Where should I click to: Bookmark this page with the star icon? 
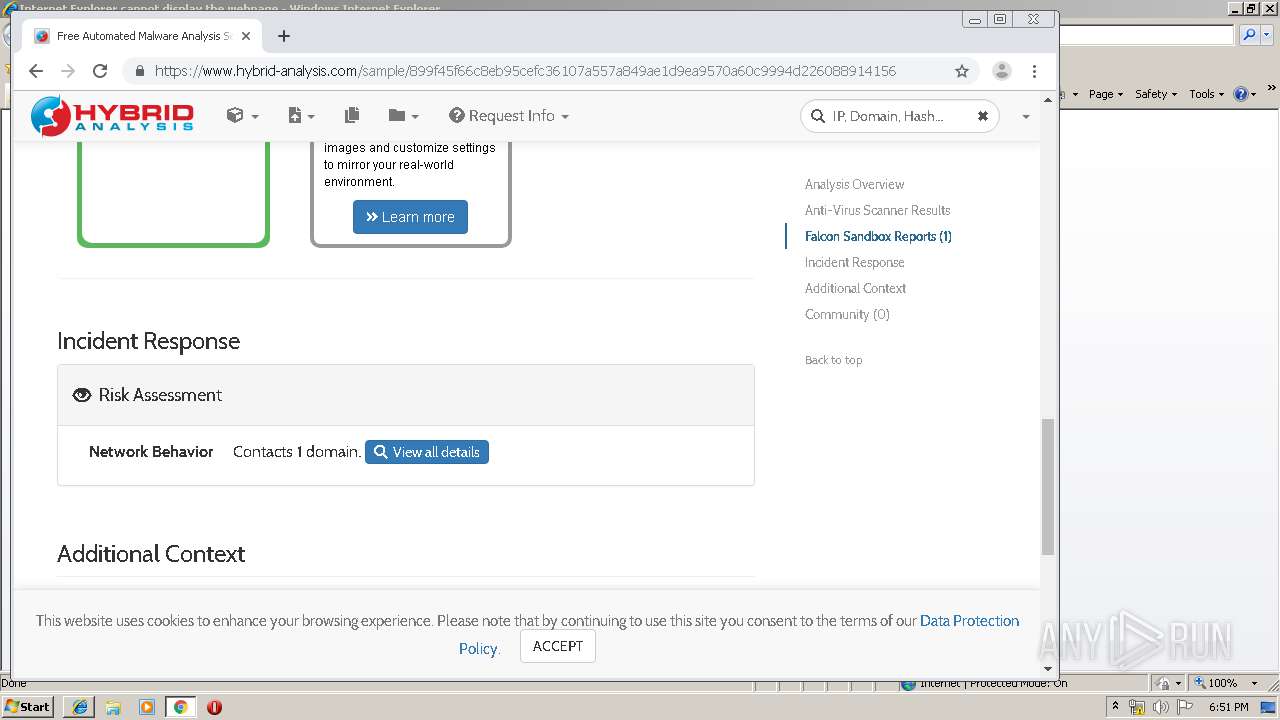pos(962,71)
